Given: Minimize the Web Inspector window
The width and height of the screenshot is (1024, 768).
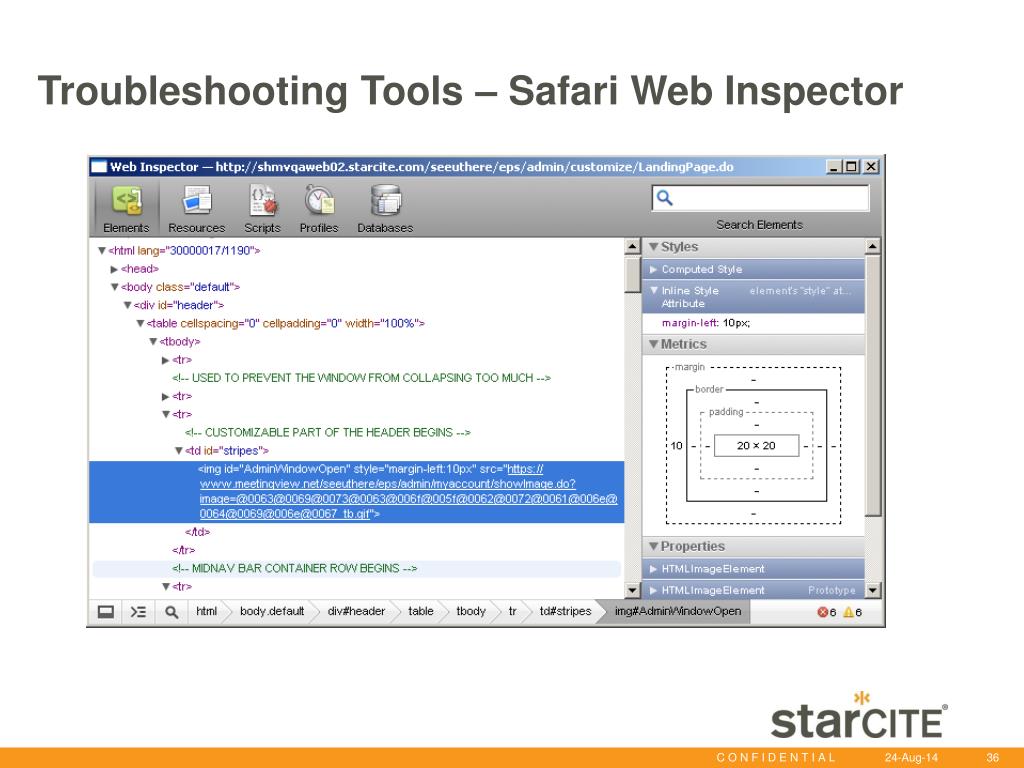Looking at the screenshot, I should click(833, 167).
